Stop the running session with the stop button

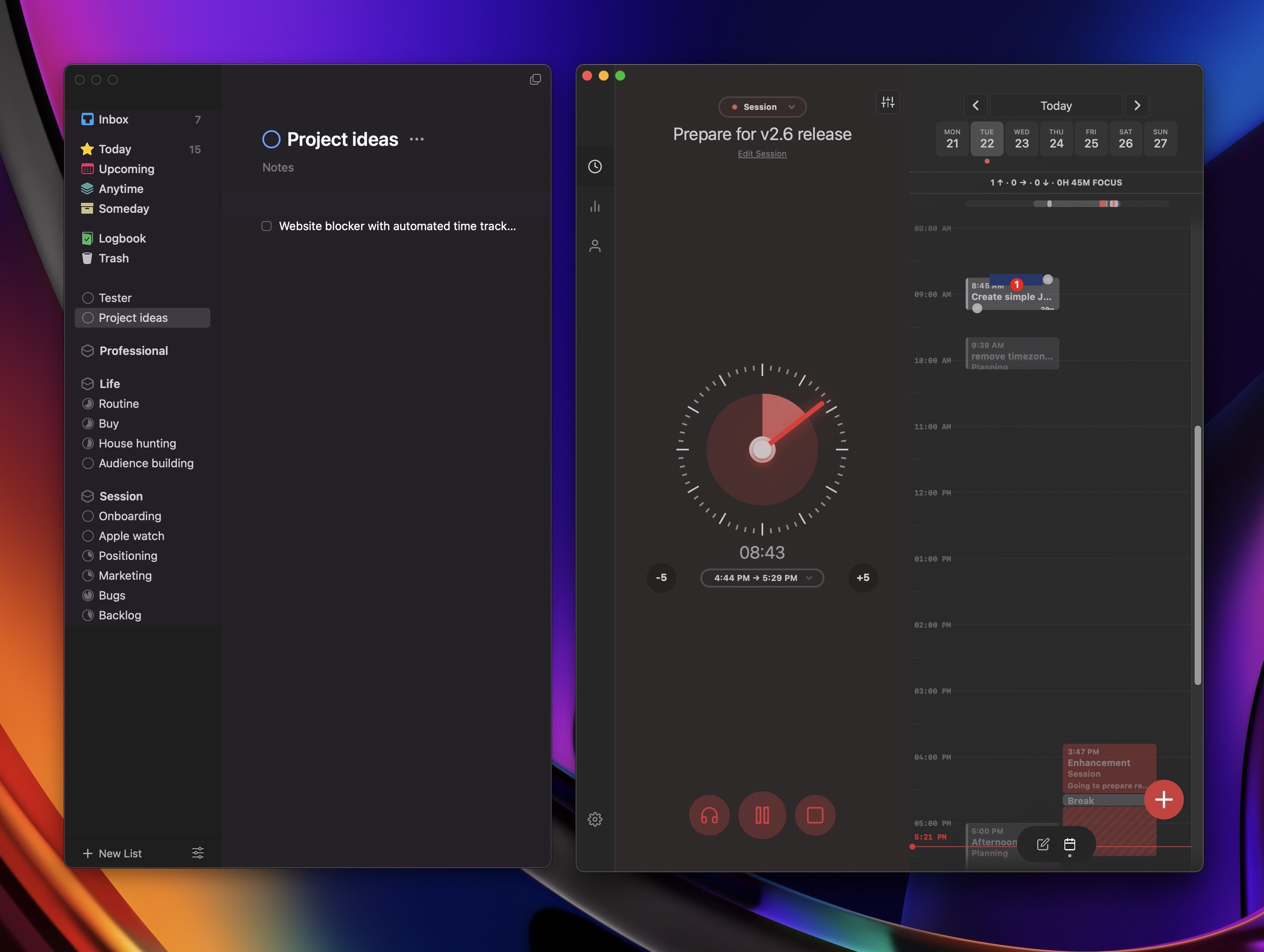click(x=815, y=815)
